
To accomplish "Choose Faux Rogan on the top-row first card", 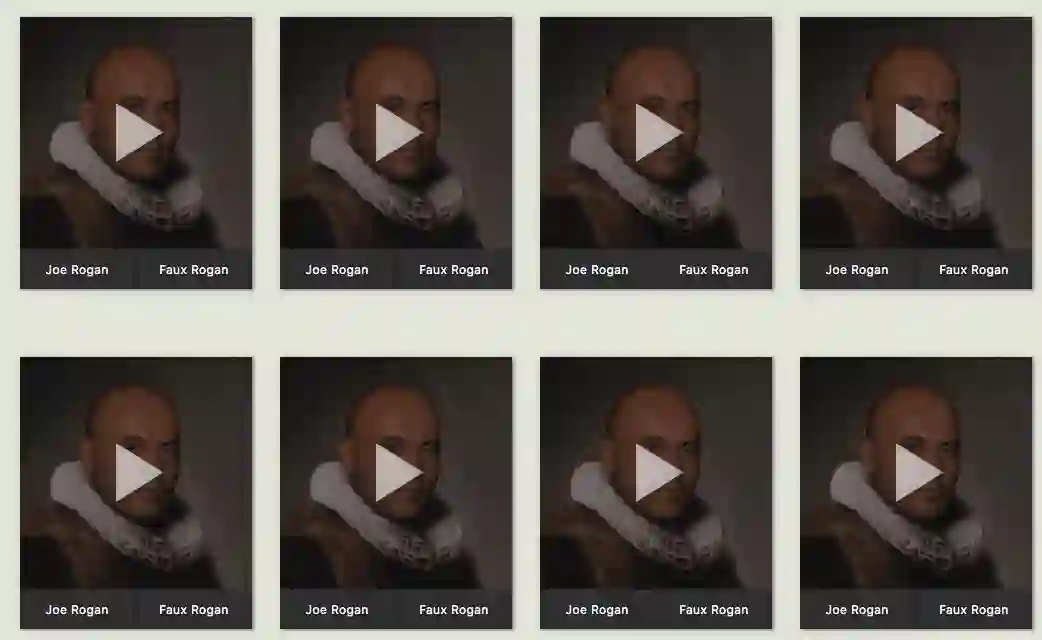I will [x=194, y=270].
